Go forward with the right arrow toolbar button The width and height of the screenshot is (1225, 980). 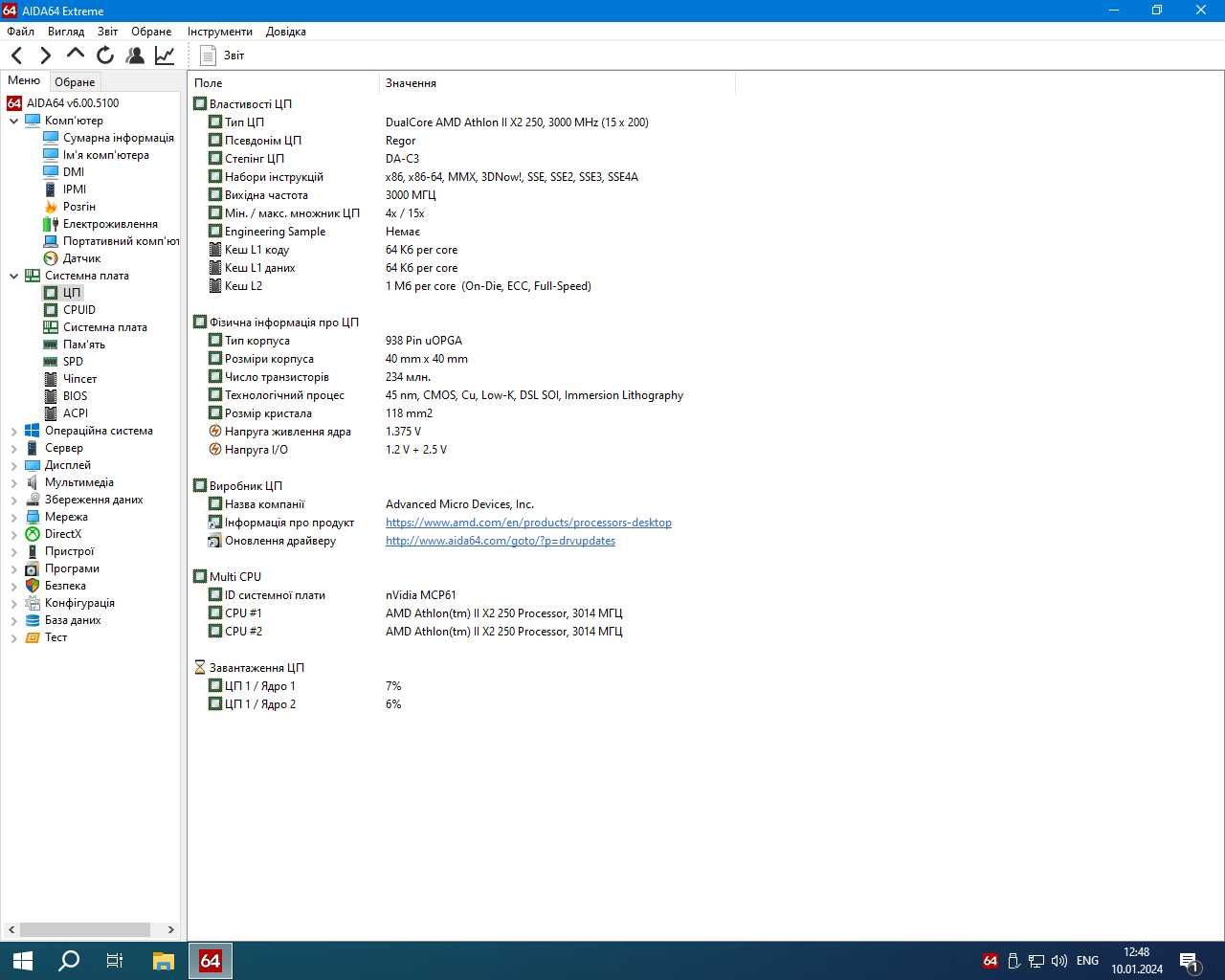coord(45,56)
